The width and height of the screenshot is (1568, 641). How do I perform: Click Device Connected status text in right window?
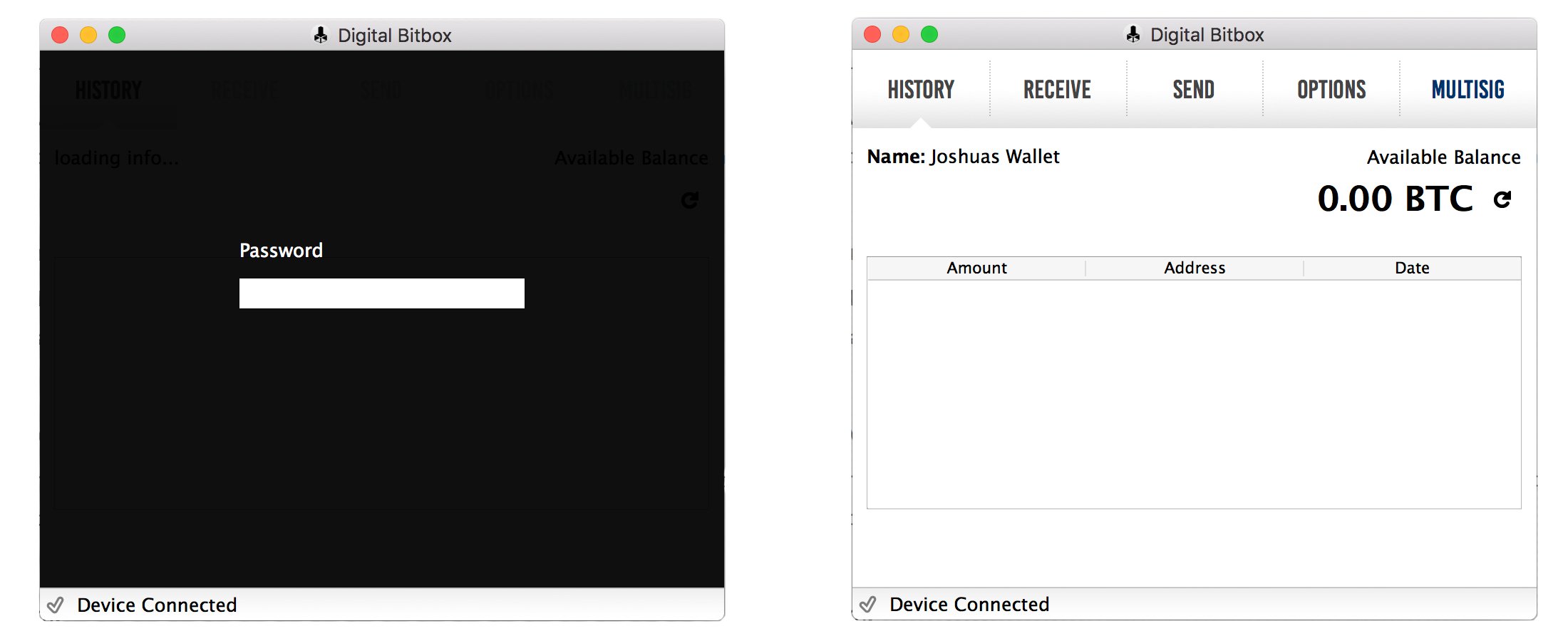[969, 605]
